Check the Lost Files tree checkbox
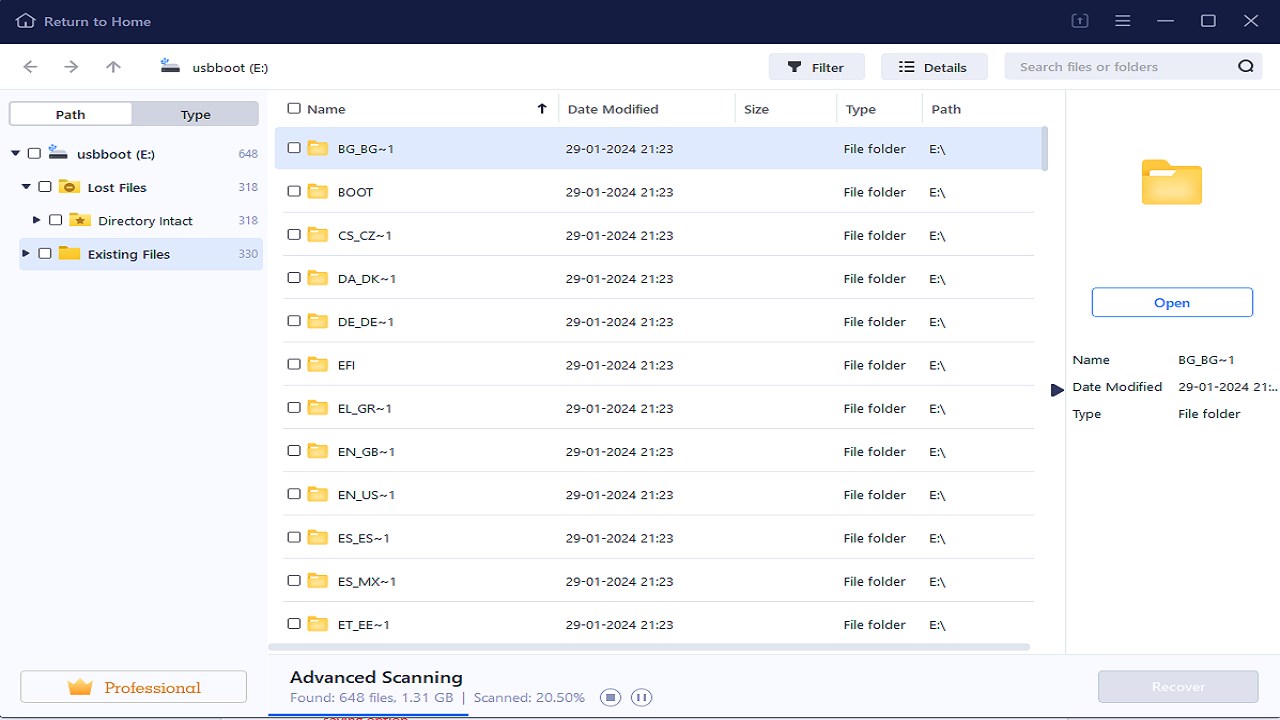The width and height of the screenshot is (1280, 720). tap(45, 187)
